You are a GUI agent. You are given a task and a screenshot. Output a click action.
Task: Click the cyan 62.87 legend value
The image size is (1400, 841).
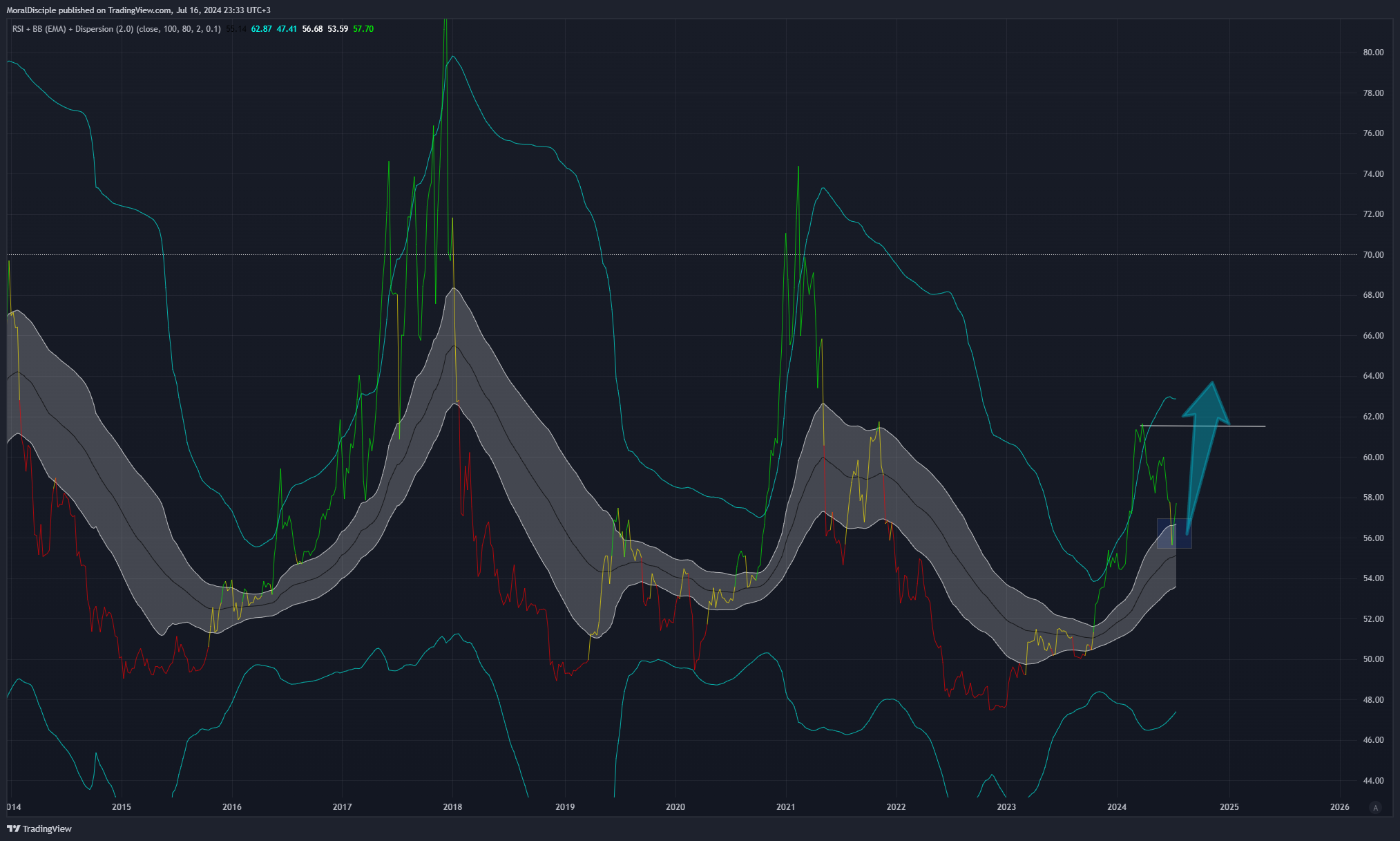coord(261,29)
